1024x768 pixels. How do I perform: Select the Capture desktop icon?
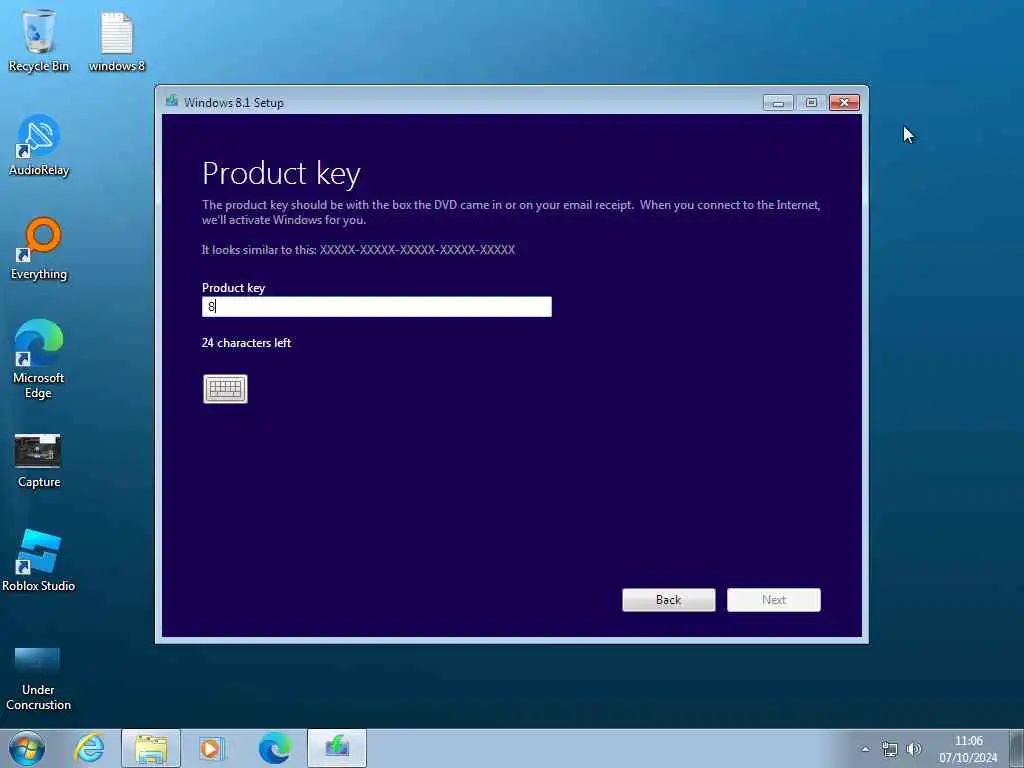click(39, 460)
